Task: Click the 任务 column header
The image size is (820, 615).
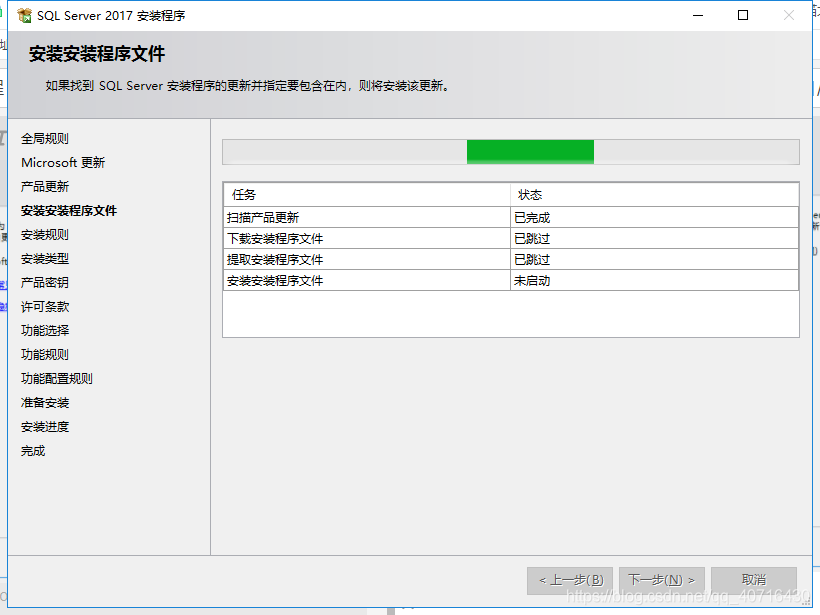Action: (367, 195)
